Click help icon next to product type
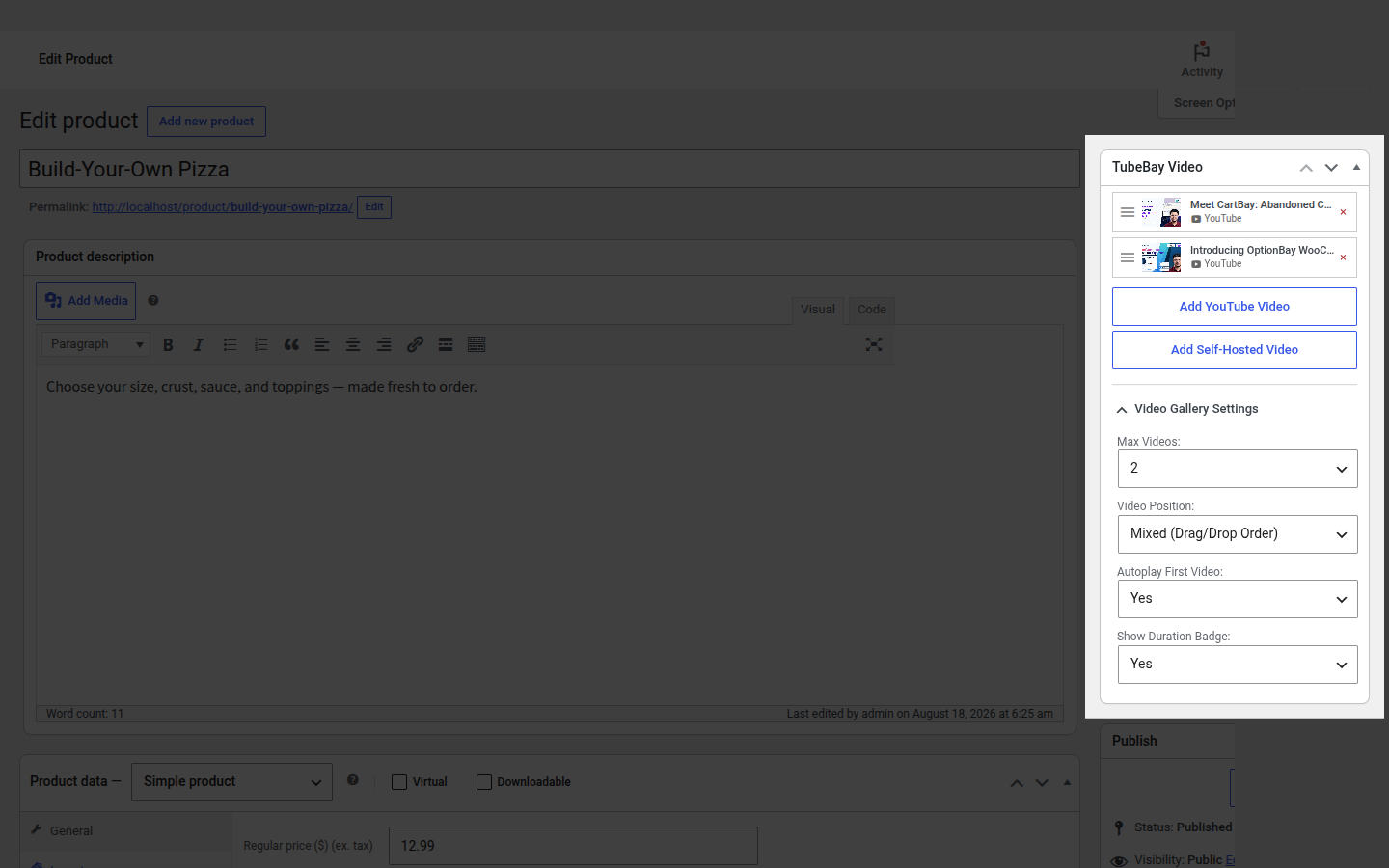Image resolution: width=1389 pixels, height=868 pixels. pos(353,780)
